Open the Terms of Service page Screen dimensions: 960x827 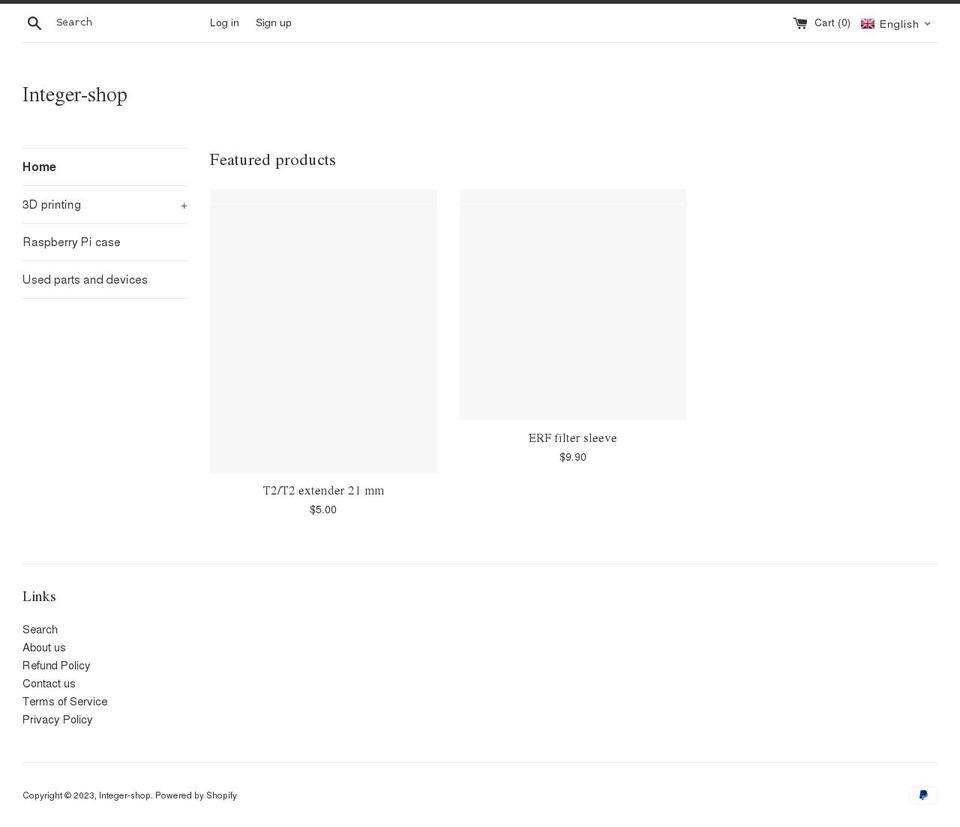point(64,701)
